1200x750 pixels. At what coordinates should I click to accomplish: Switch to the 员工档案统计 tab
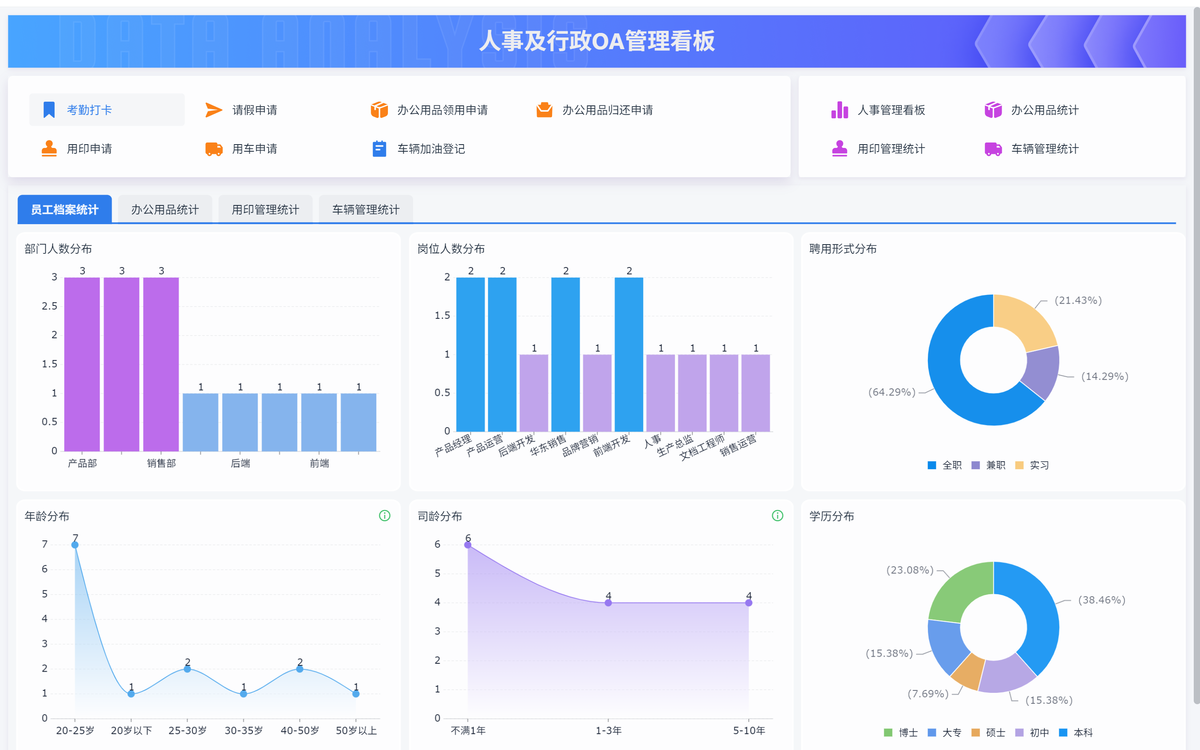tap(65, 210)
